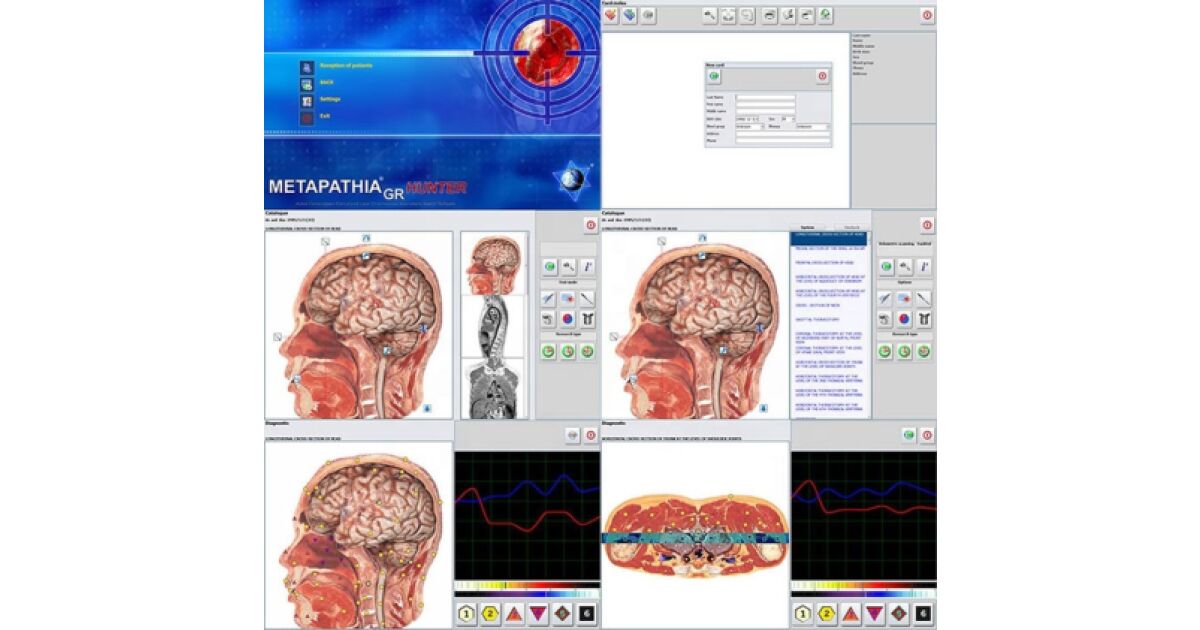1200x630 pixels.
Task: Click the red heart icon in Card index toolbar
Action: click(609, 15)
